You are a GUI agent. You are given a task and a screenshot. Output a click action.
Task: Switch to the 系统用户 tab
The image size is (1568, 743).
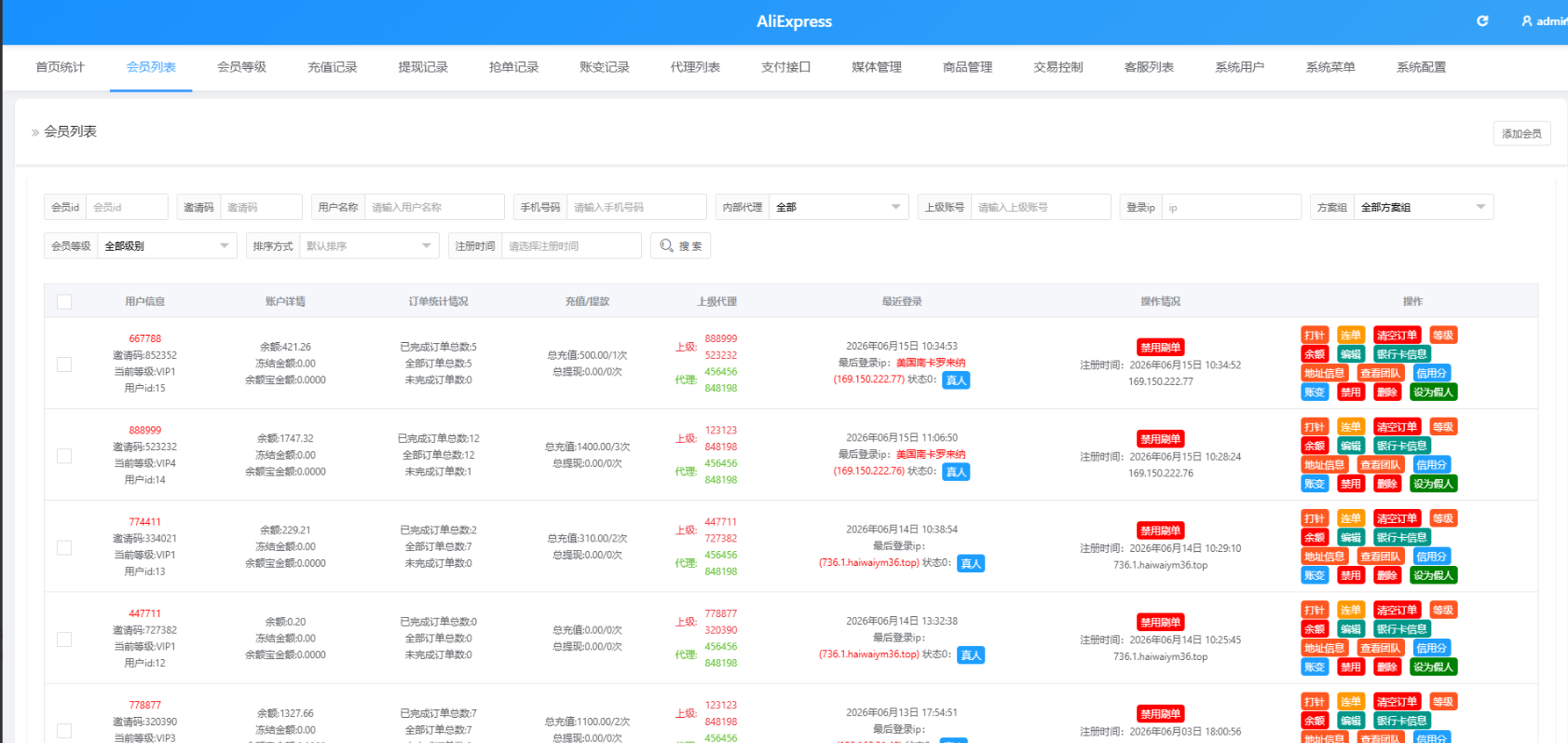[1240, 67]
